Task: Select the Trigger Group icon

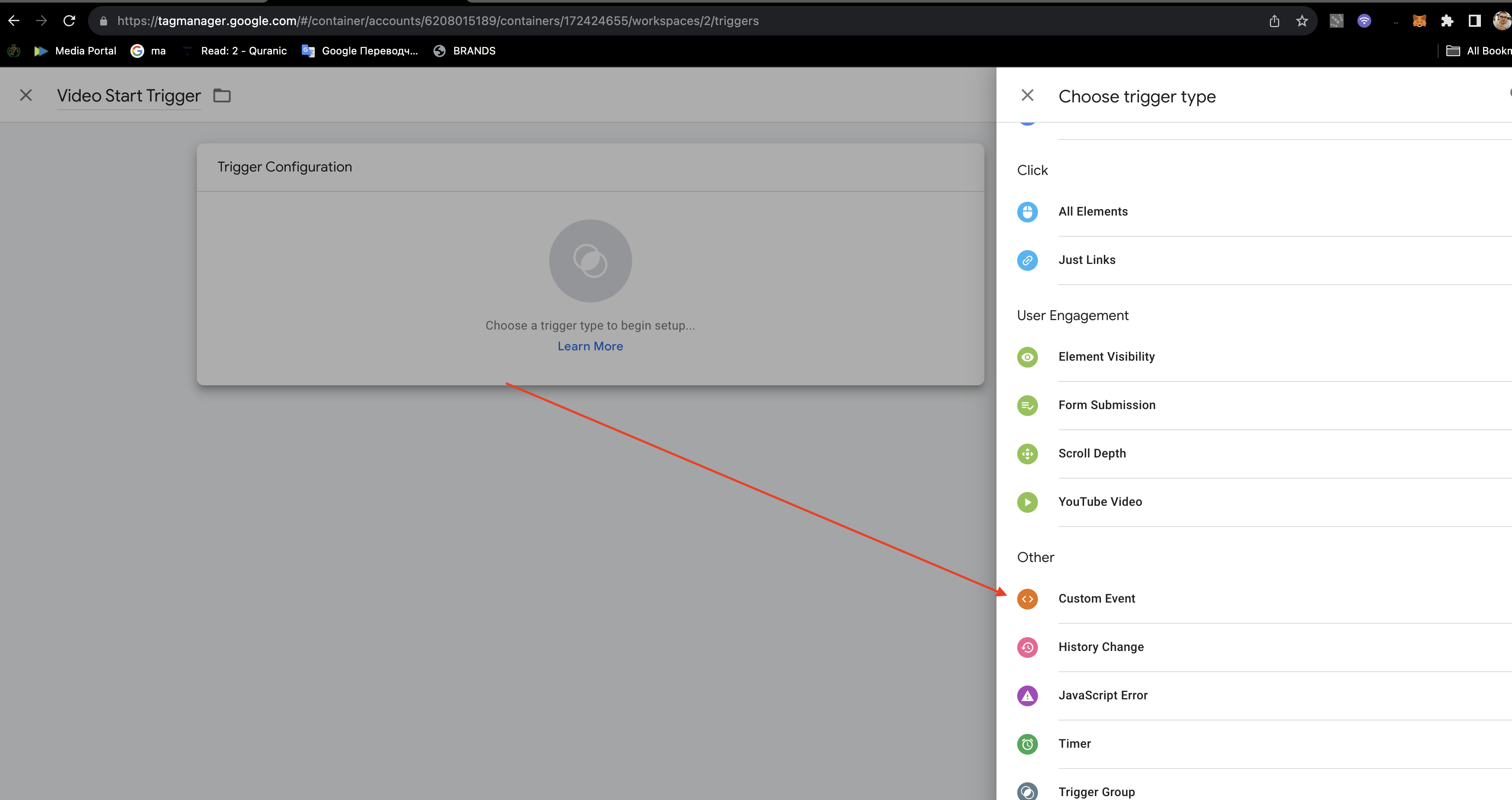Action: (x=1027, y=791)
